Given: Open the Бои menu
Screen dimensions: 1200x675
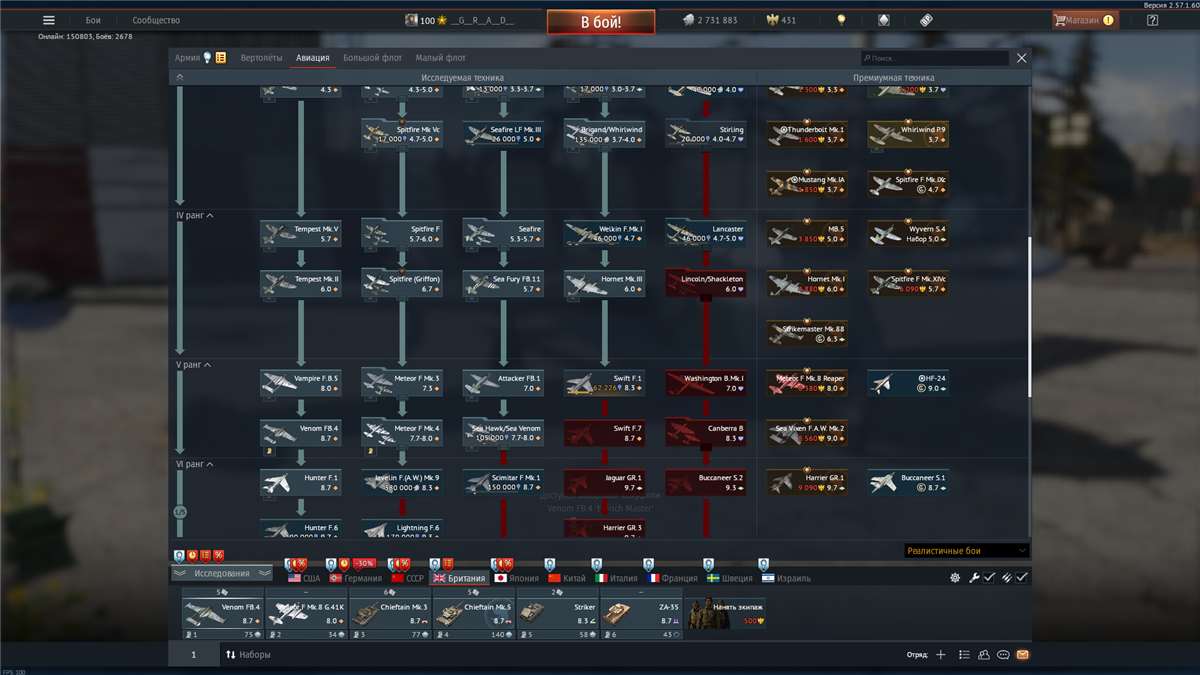Looking at the screenshot, I should coord(93,20).
